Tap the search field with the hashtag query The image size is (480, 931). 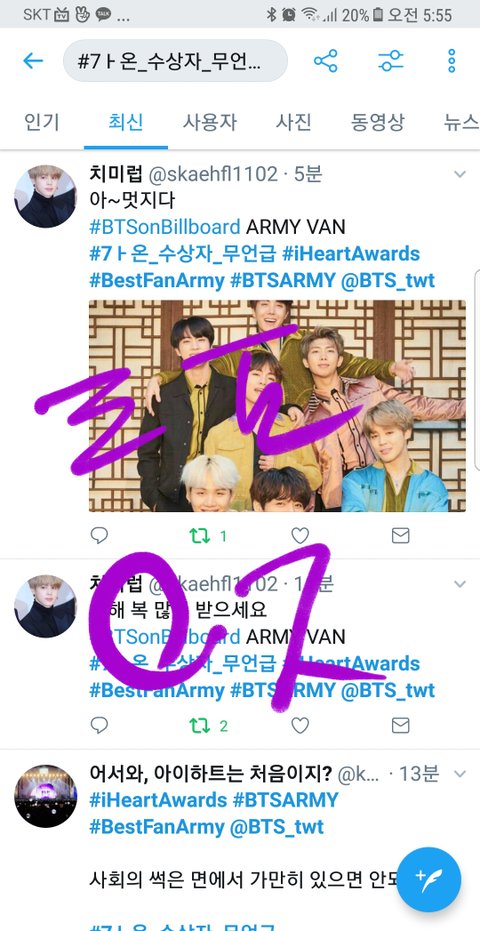(x=175, y=61)
